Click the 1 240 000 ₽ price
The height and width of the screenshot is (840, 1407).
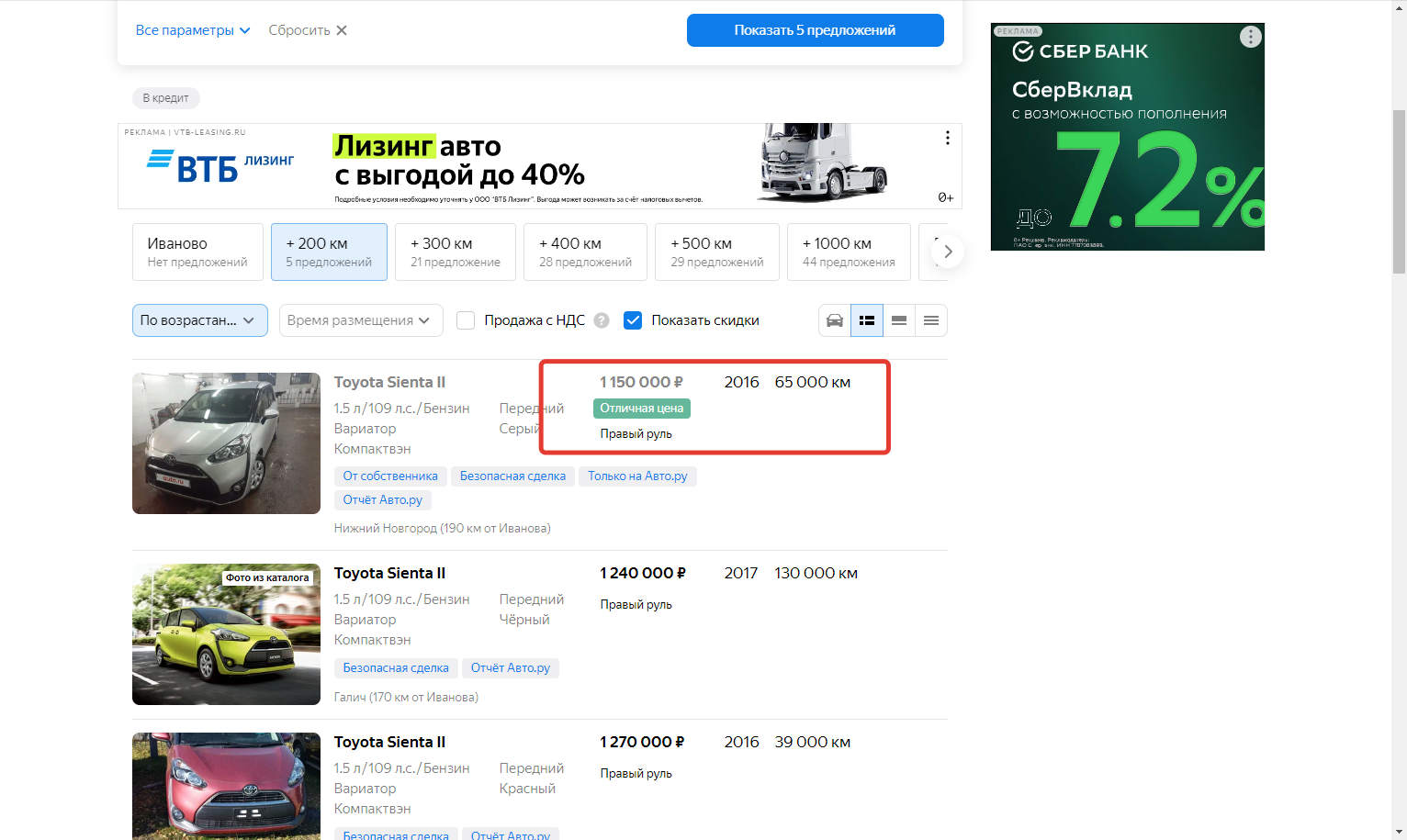pyautogui.click(x=643, y=573)
